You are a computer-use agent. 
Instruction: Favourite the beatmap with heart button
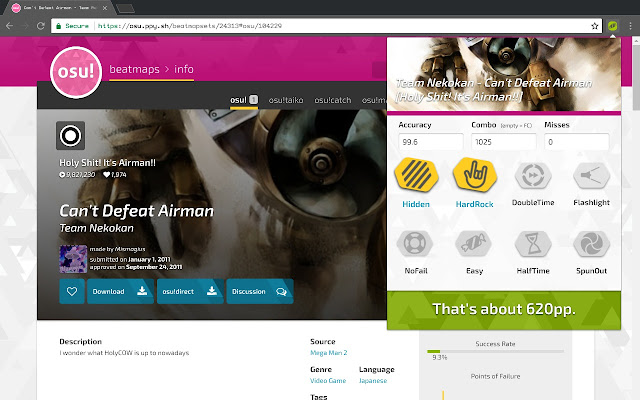[x=72, y=291]
